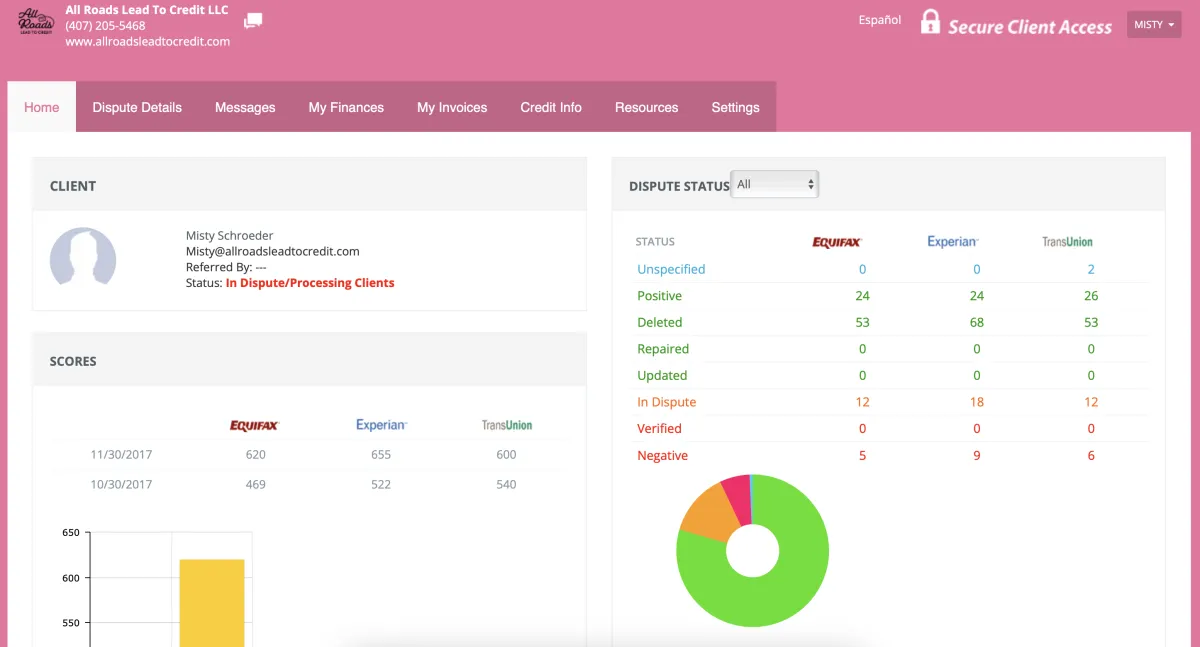Open the Settings tab
Viewport: 1200px width, 647px height.
tap(735, 107)
